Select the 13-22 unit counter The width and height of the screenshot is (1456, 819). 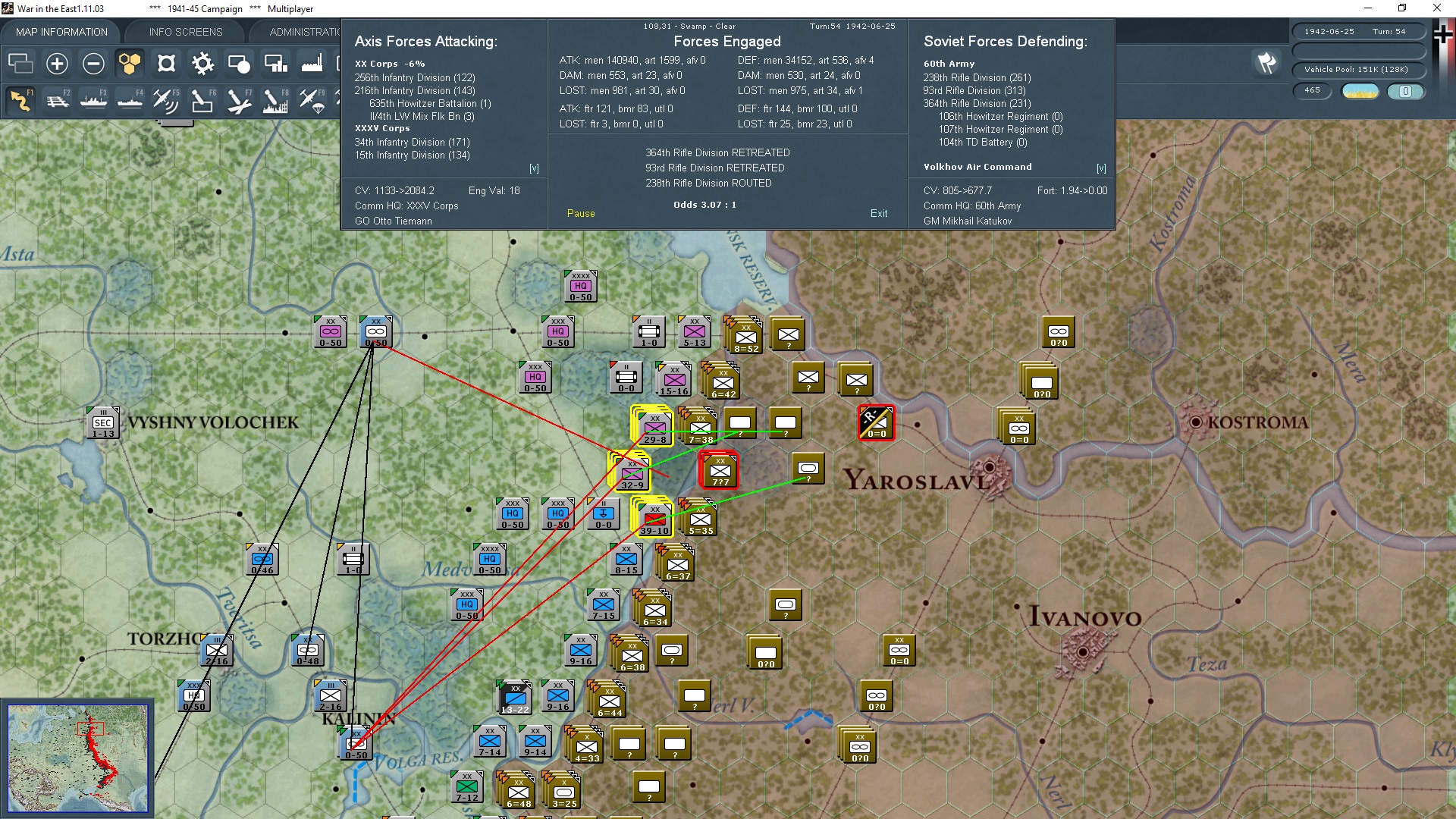(515, 698)
